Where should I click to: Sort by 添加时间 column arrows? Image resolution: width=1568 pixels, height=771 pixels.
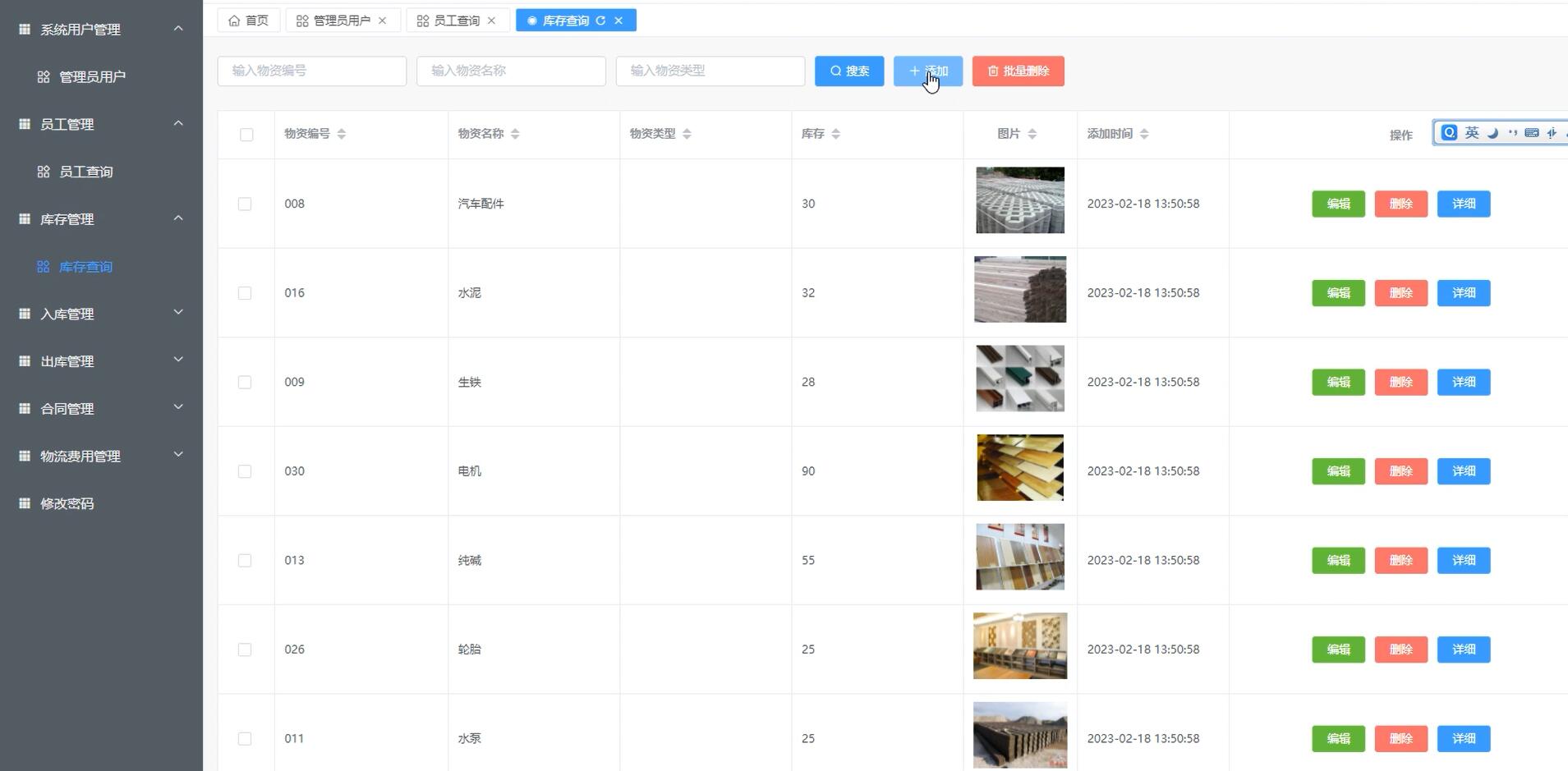tap(1144, 134)
